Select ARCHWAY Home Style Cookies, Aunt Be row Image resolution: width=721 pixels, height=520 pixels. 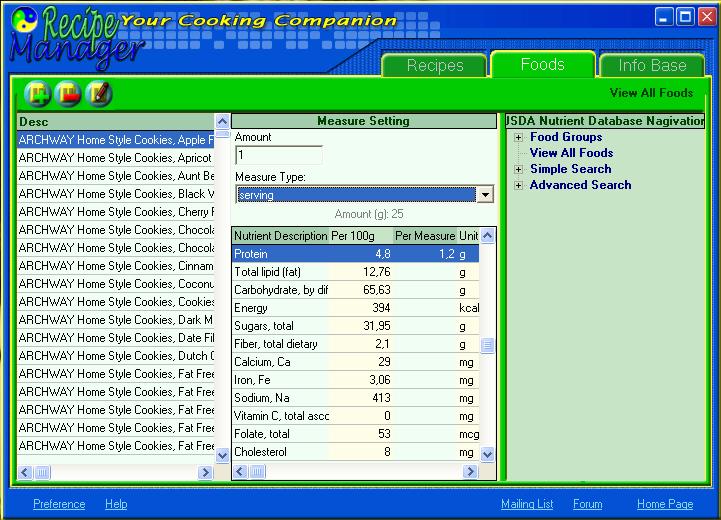coord(116,176)
